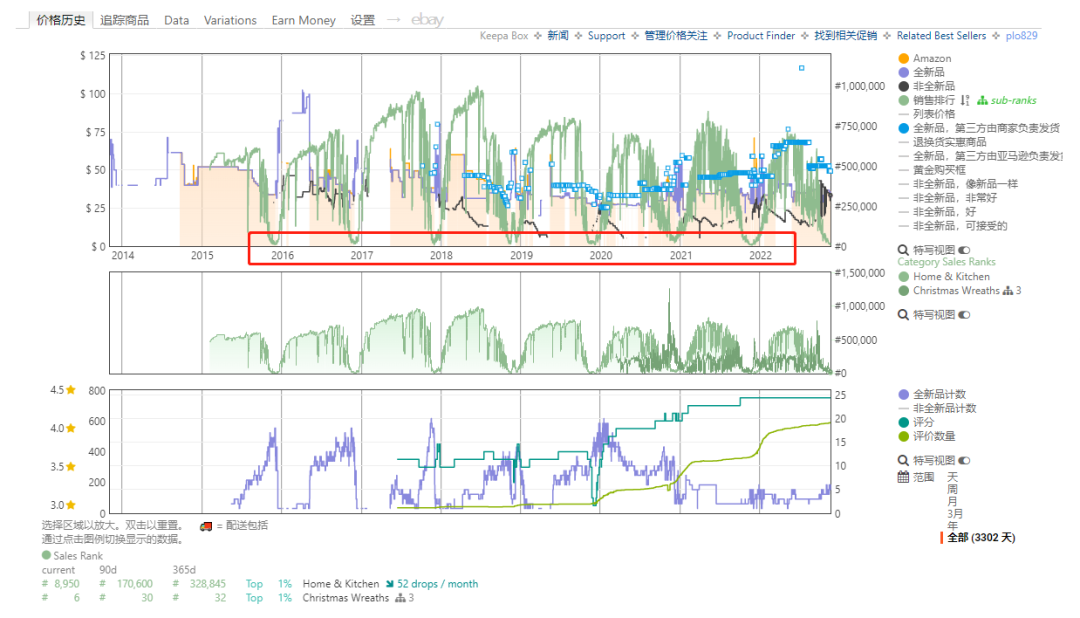Toggle 特写视图 switch under Category Sales Ranks
The width and height of the screenshot is (1080, 618).
coord(964,314)
